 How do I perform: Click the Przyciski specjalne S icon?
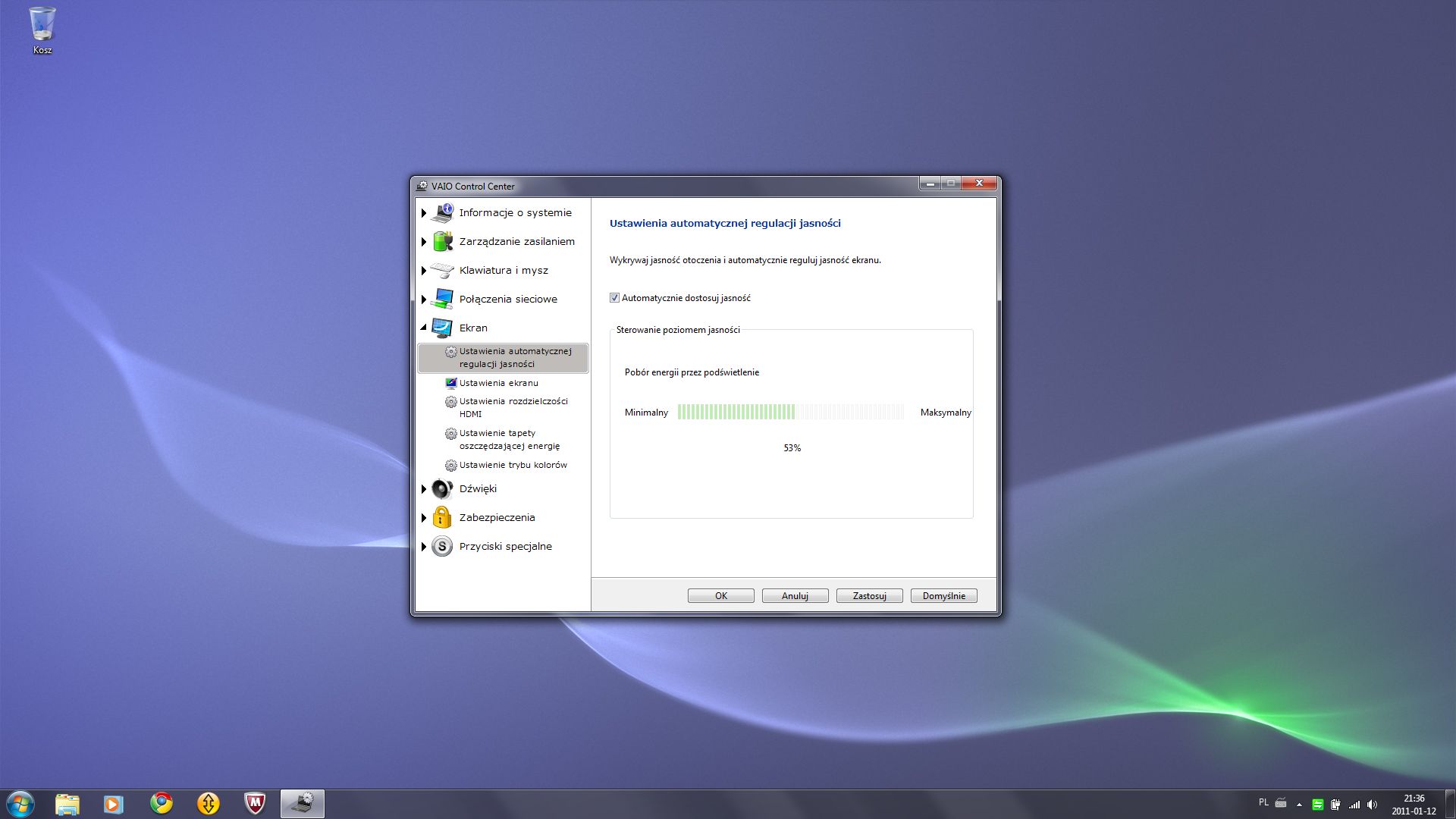[442, 547]
